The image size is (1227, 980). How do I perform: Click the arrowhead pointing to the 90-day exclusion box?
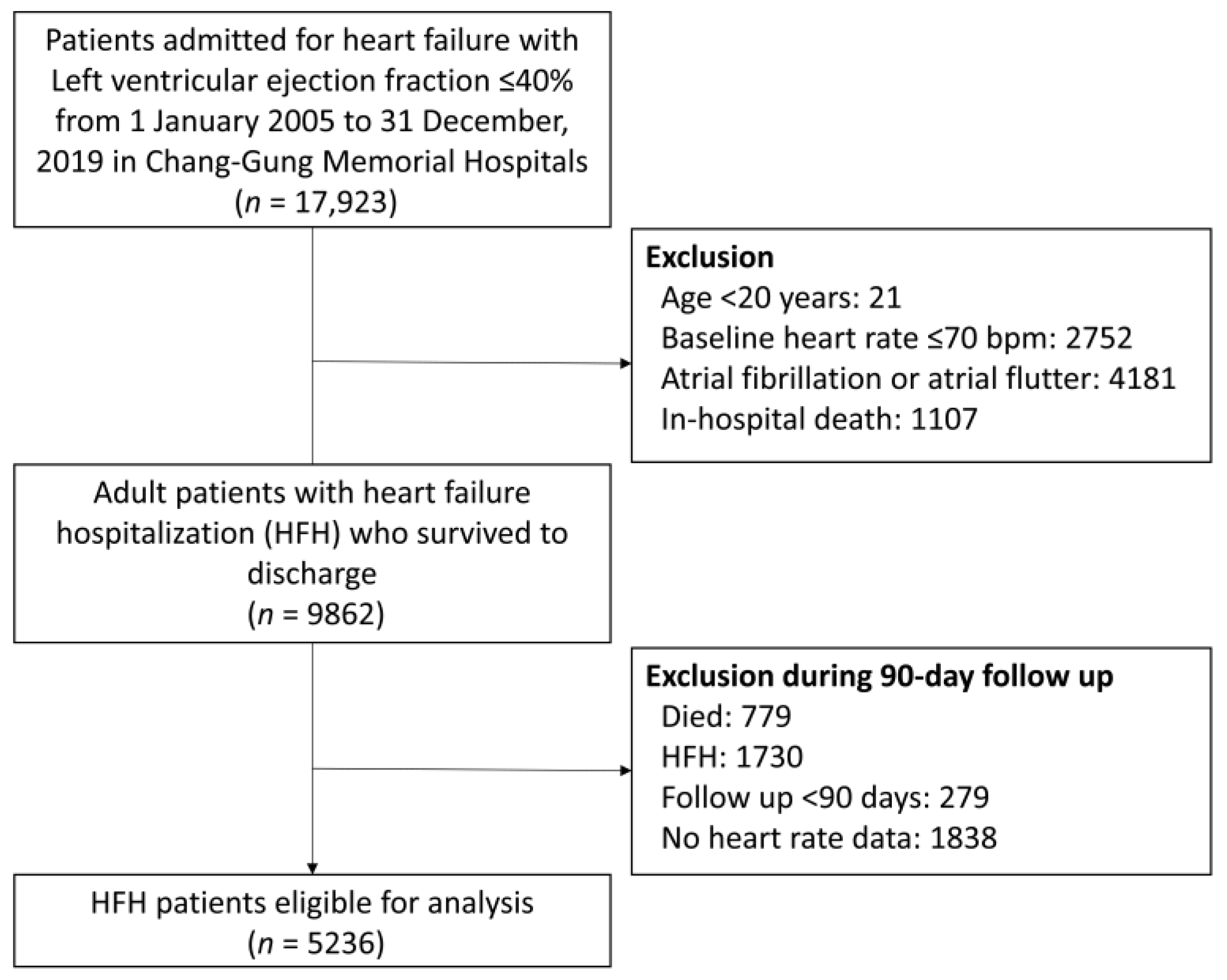[626, 771]
